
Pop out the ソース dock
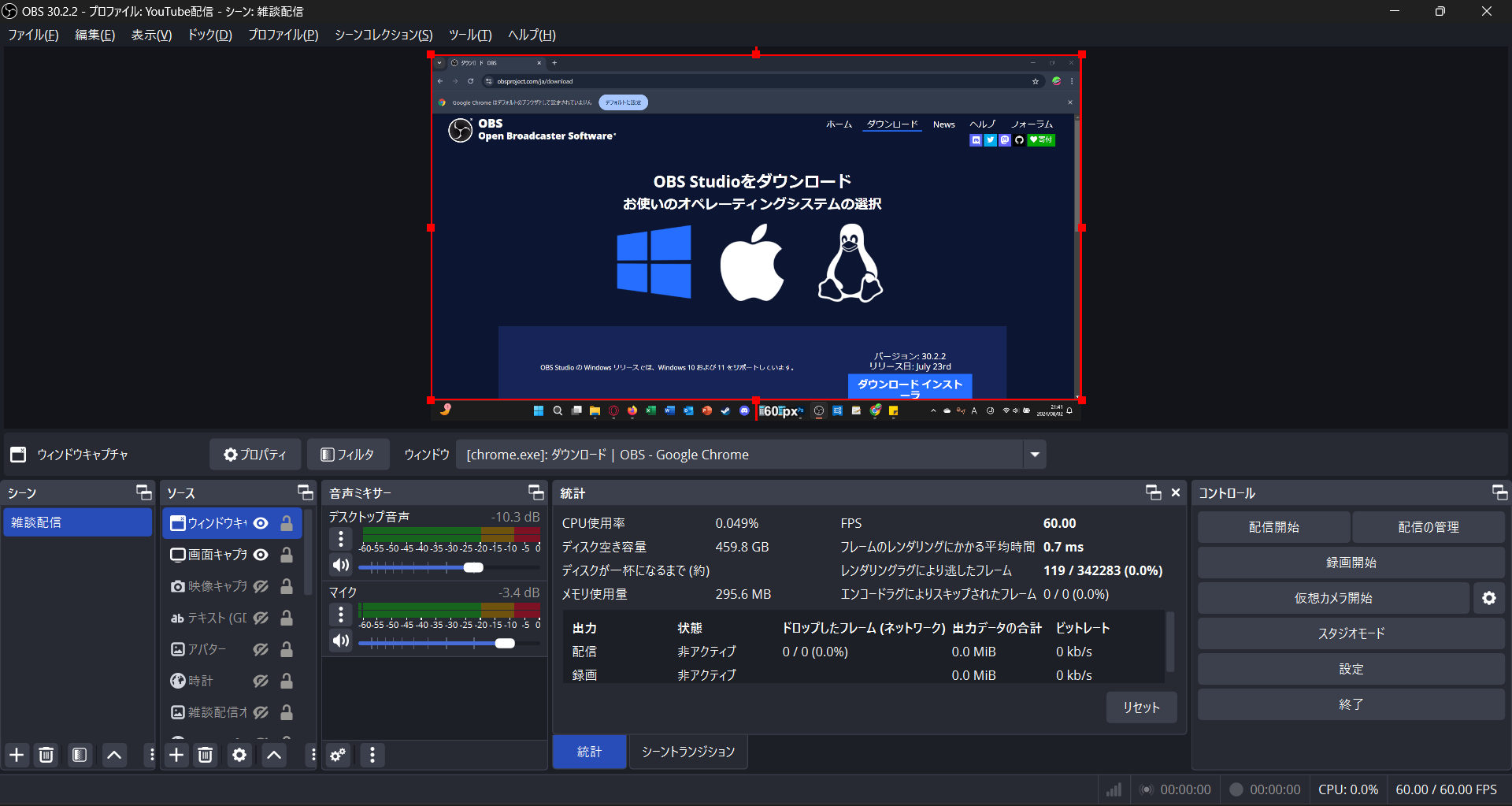click(x=306, y=492)
